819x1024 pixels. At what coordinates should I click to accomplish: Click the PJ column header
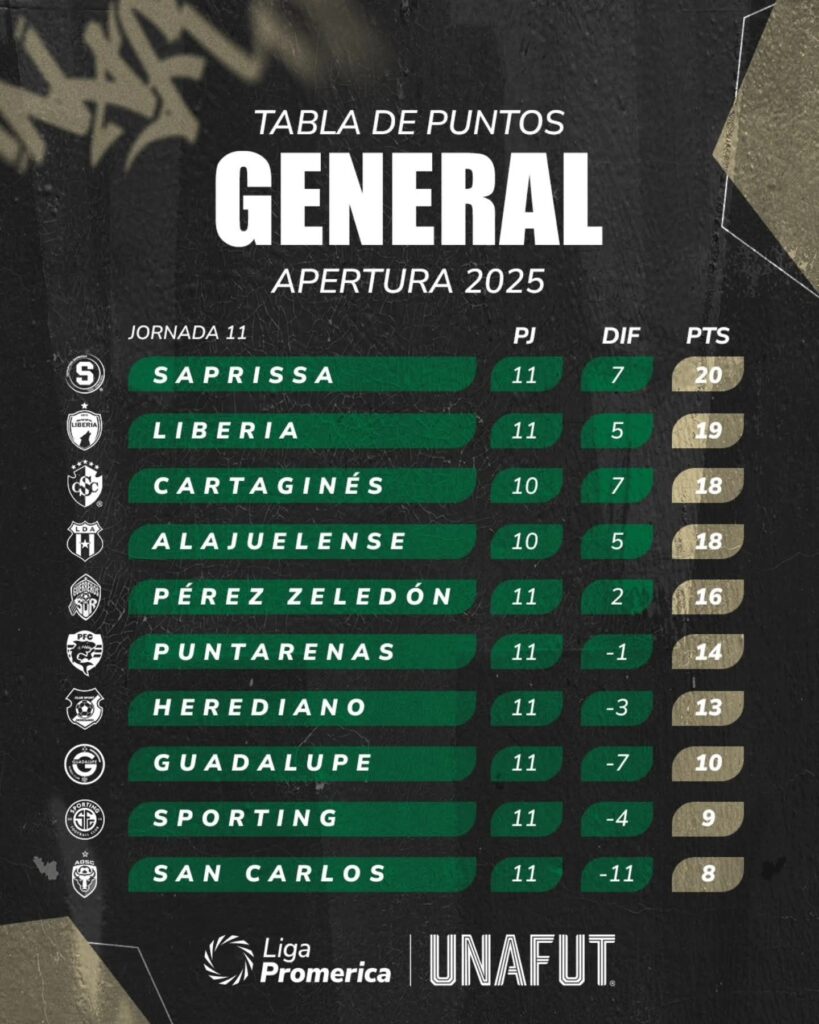tap(524, 336)
